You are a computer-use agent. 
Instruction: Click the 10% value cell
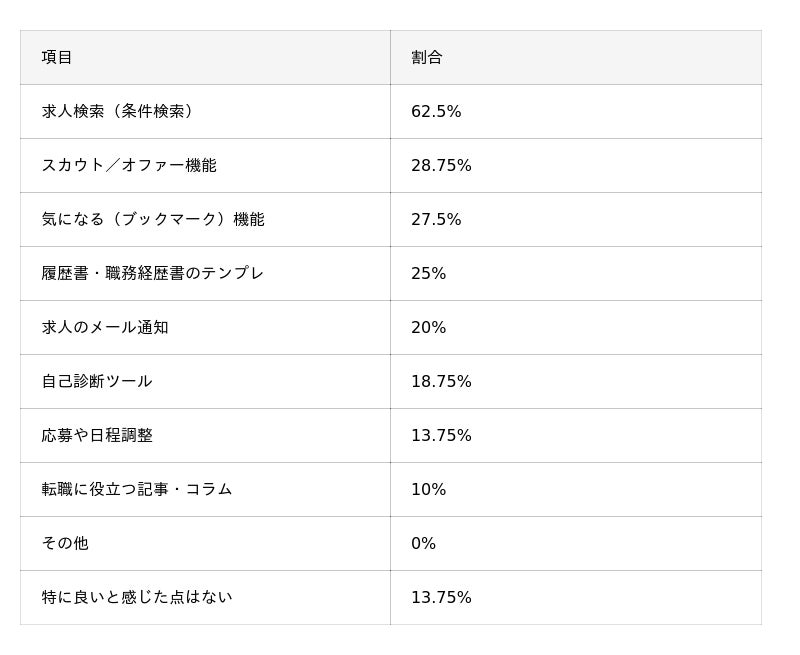[x=428, y=489]
